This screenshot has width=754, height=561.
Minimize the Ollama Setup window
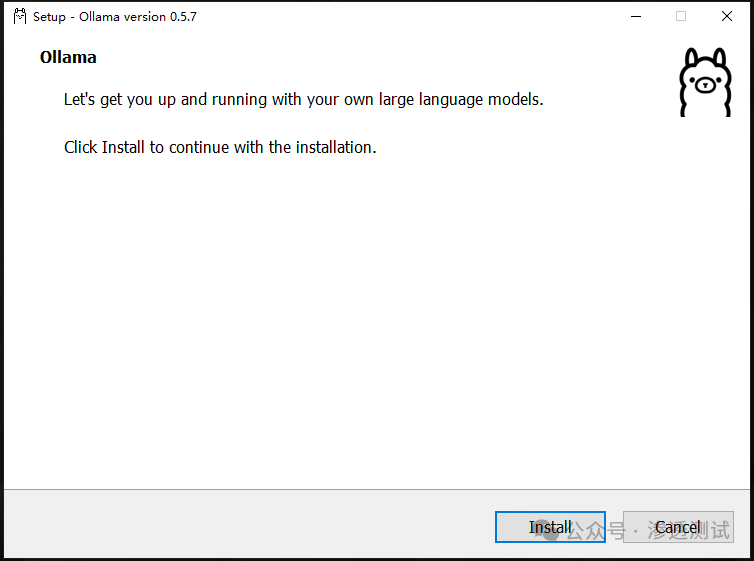(636, 16)
